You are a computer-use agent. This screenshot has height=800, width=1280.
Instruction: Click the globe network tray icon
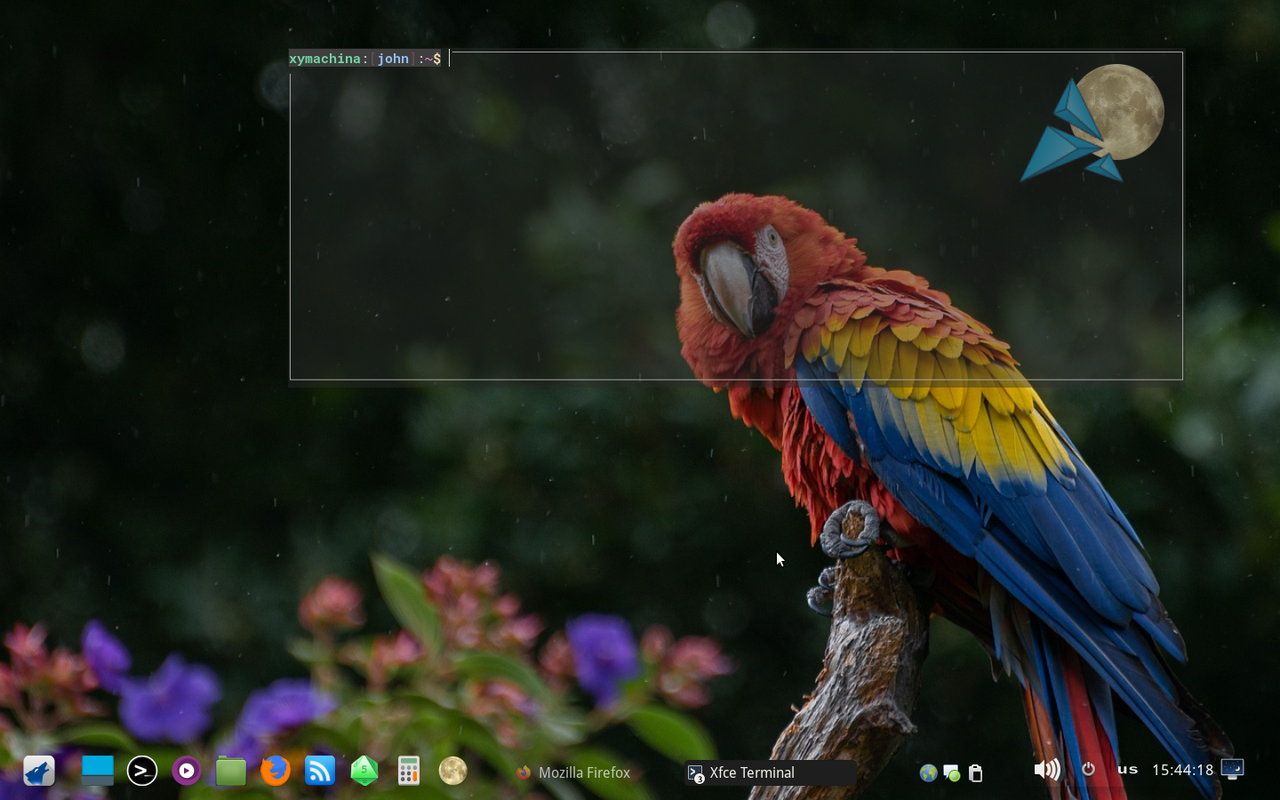click(x=928, y=773)
